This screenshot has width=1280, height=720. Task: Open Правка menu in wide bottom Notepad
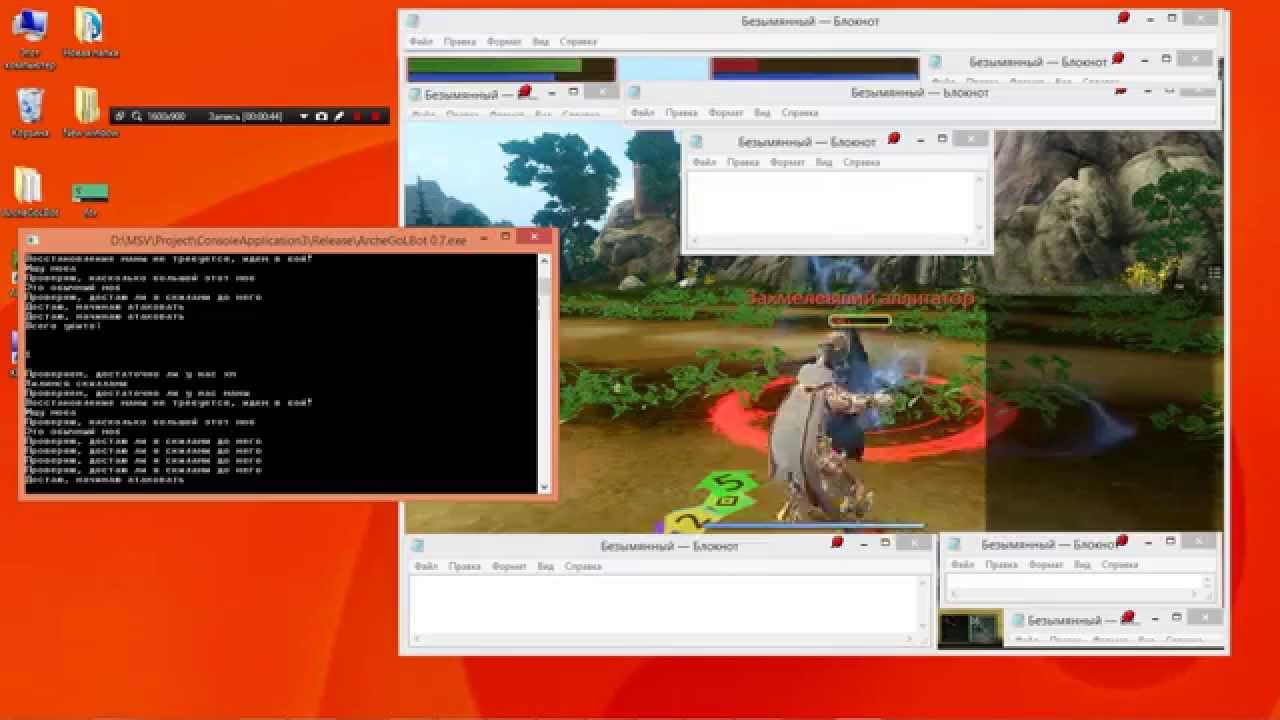tap(465, 566)
